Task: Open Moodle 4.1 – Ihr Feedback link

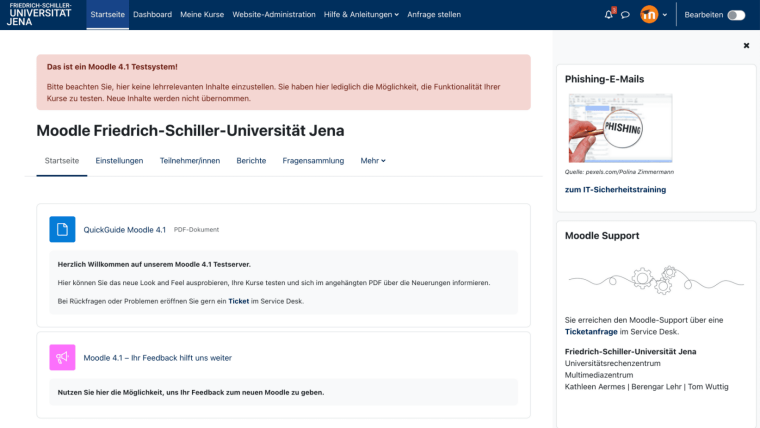Action: pyautogui.click(x=158, y=358)
